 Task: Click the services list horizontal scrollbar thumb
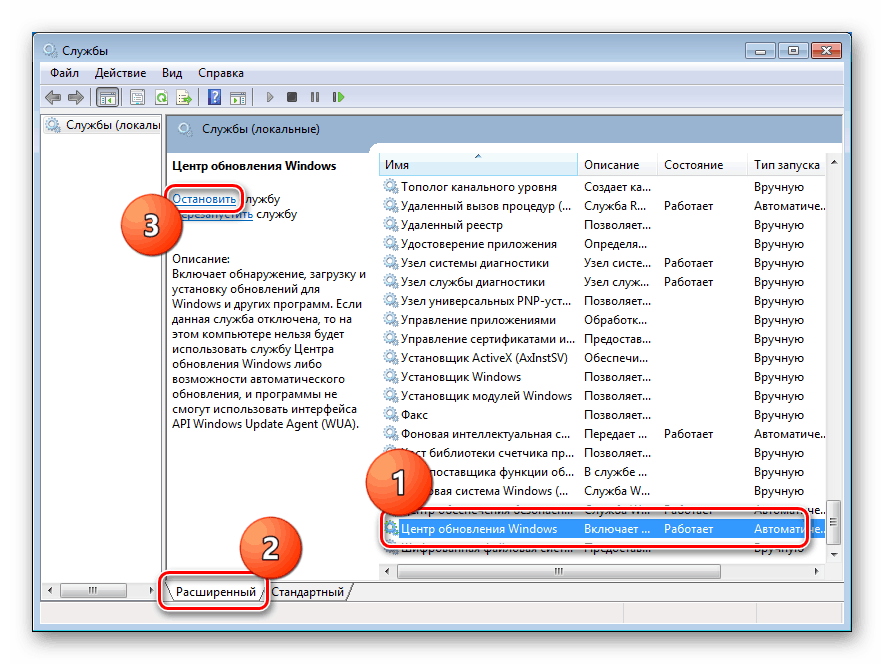[559, 572]
